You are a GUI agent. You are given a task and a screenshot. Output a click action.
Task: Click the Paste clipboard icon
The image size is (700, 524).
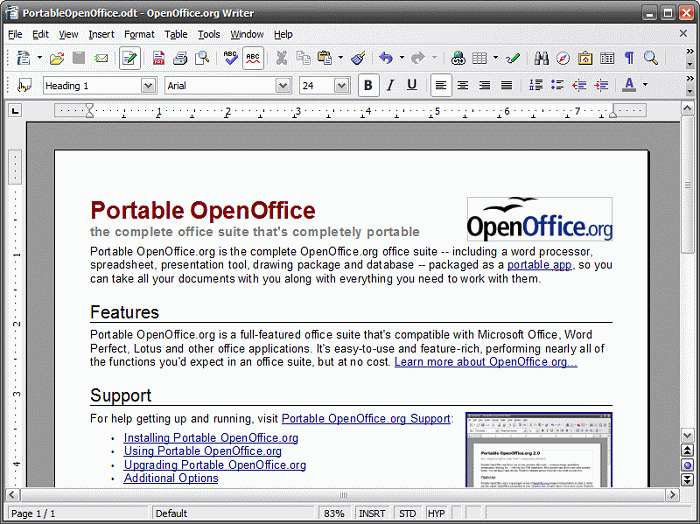(x=325, y=58)
